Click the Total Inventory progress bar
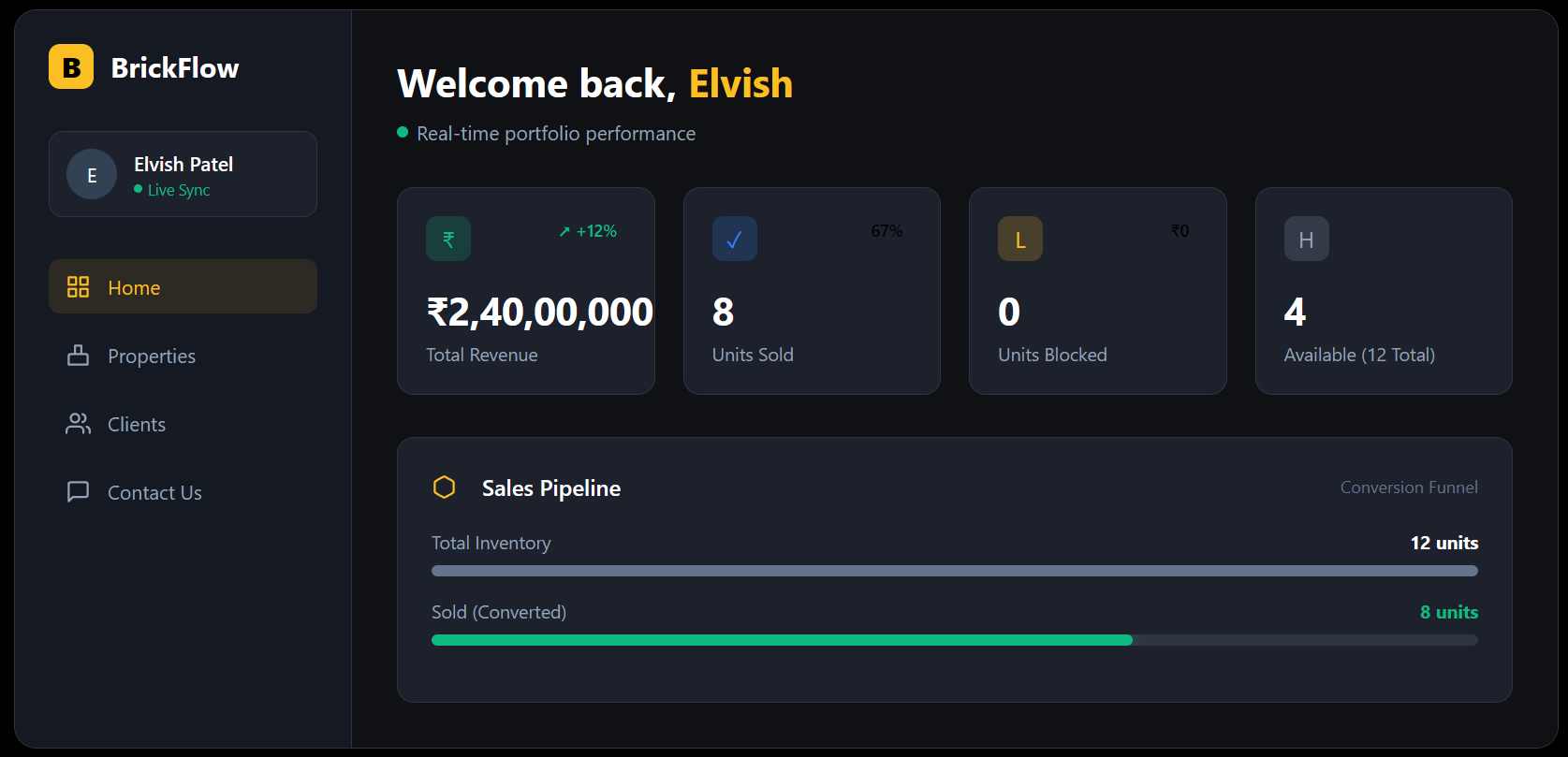Screen dimensions: 1568x757 coord(954,570)
